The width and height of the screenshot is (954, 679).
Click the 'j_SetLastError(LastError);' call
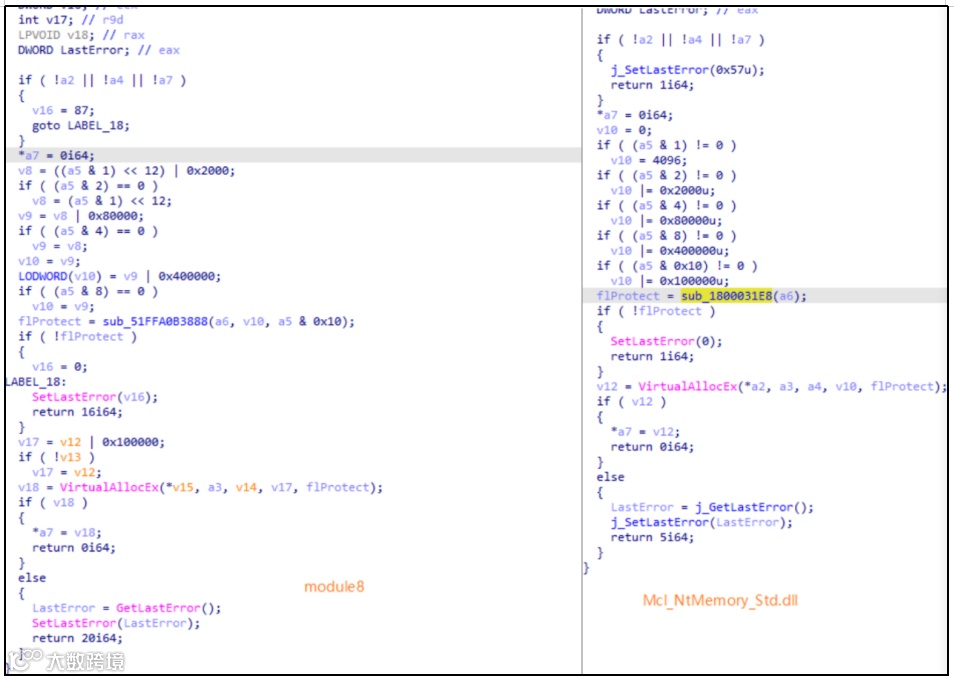(702, 523)
